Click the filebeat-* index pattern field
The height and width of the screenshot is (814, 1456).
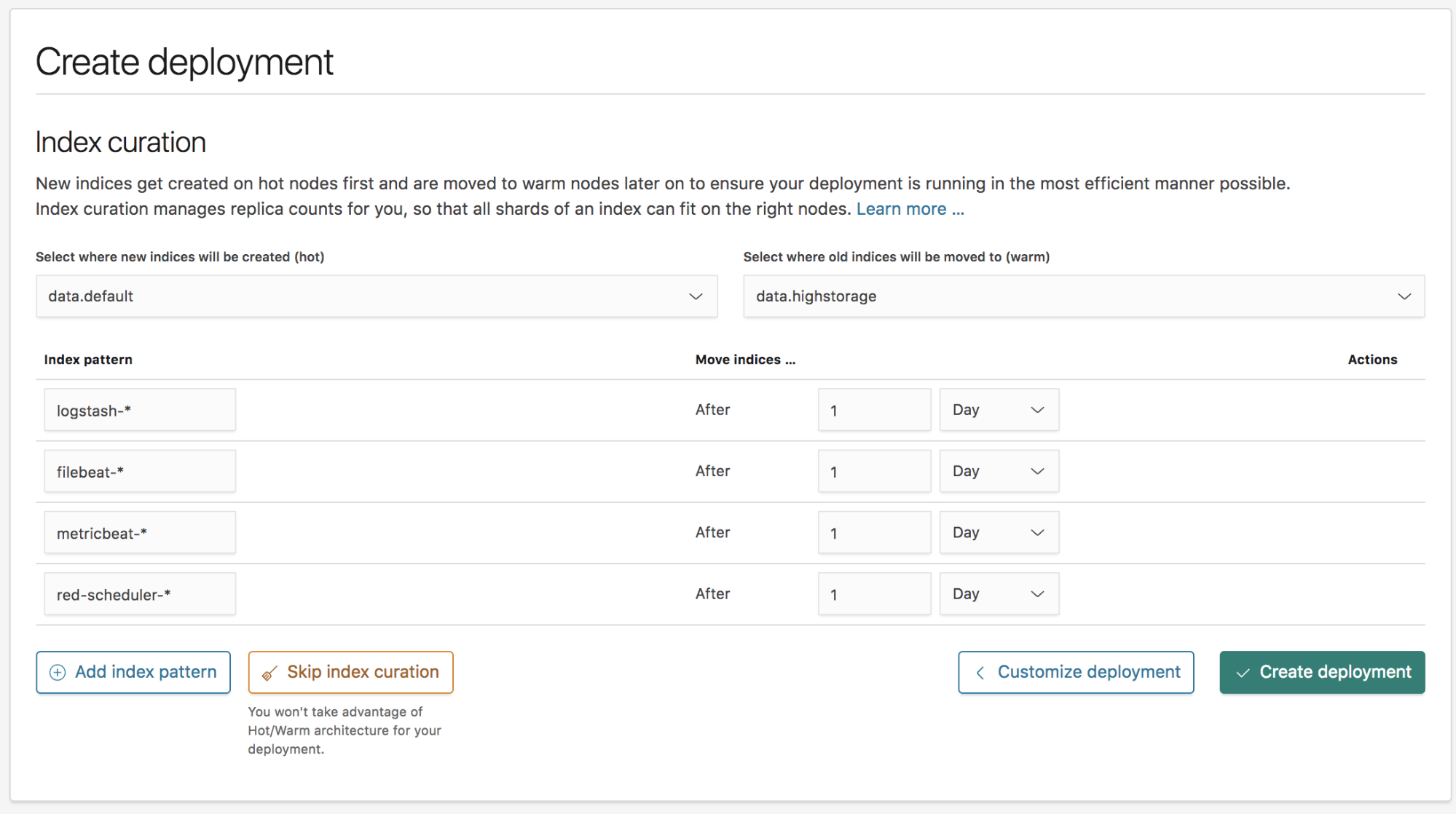[140, 471]
